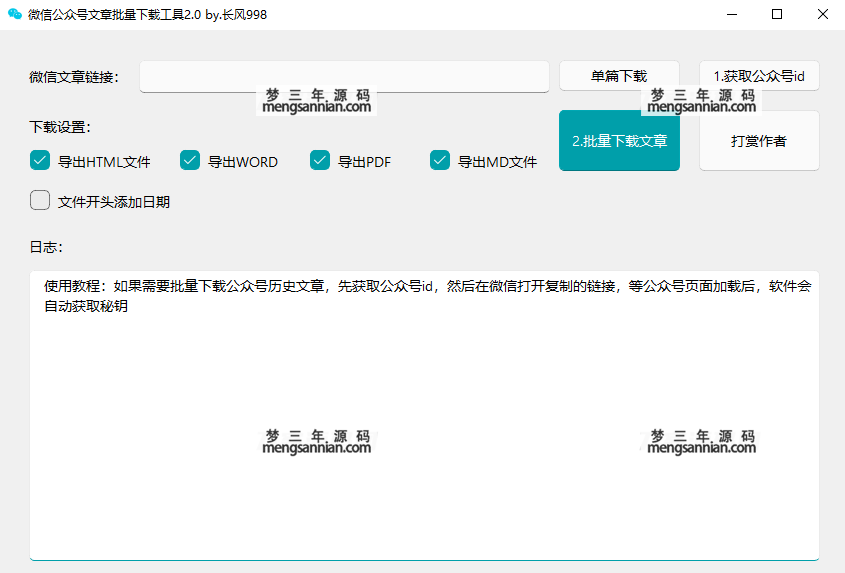Enable the 文件开头添加日期 checkbox
The image size is (845, 573).
40,201
